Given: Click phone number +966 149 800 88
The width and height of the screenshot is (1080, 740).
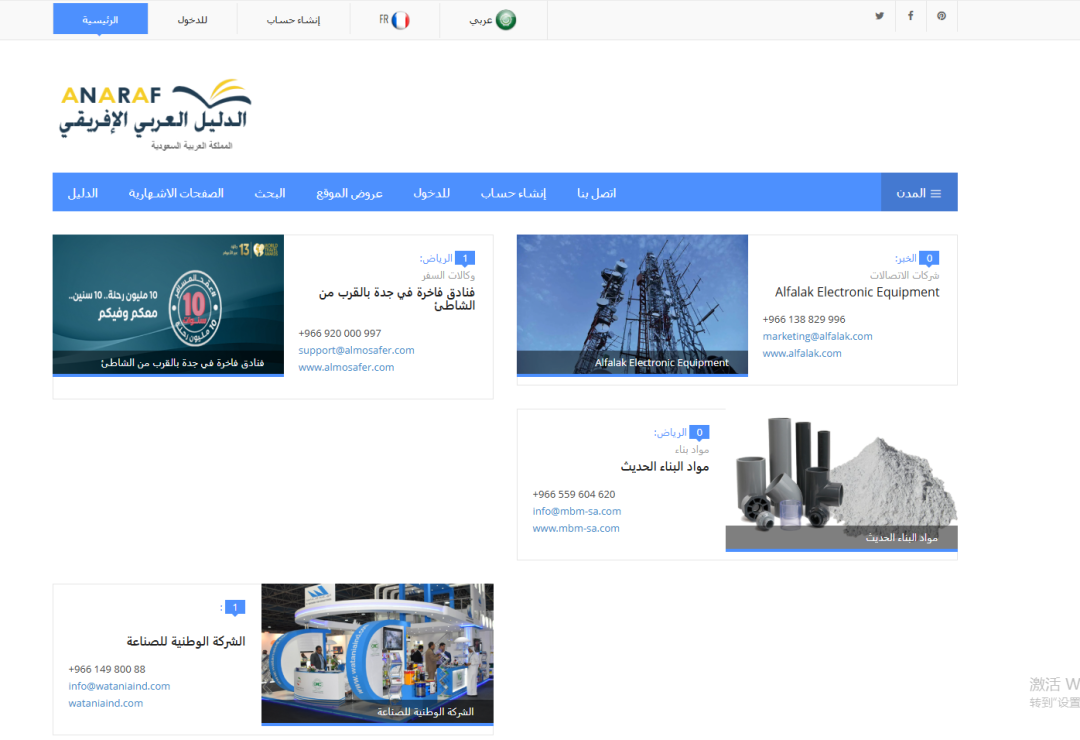Looking at the screenshot, I should coord(107,670).
